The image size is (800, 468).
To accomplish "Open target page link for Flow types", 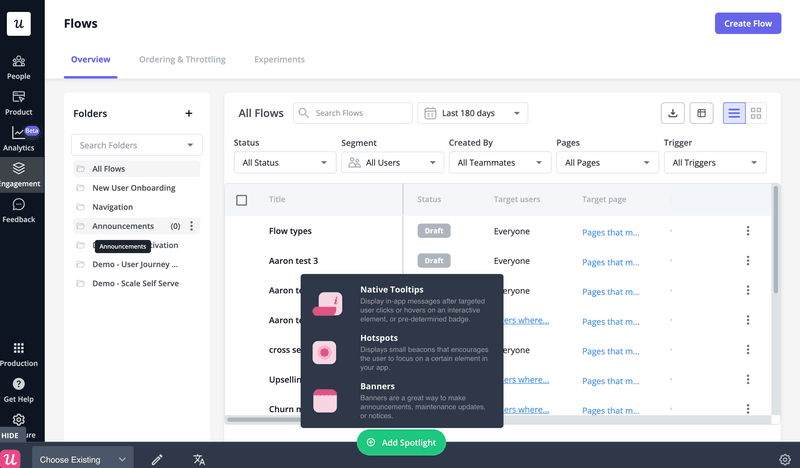I will (x=610, y=232).
